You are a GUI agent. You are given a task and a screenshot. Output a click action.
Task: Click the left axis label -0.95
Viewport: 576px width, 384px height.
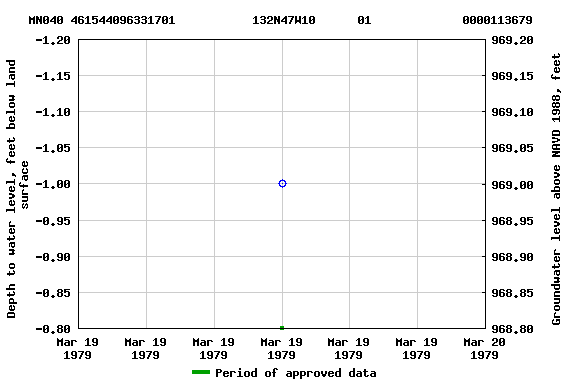tap(53, 220)
